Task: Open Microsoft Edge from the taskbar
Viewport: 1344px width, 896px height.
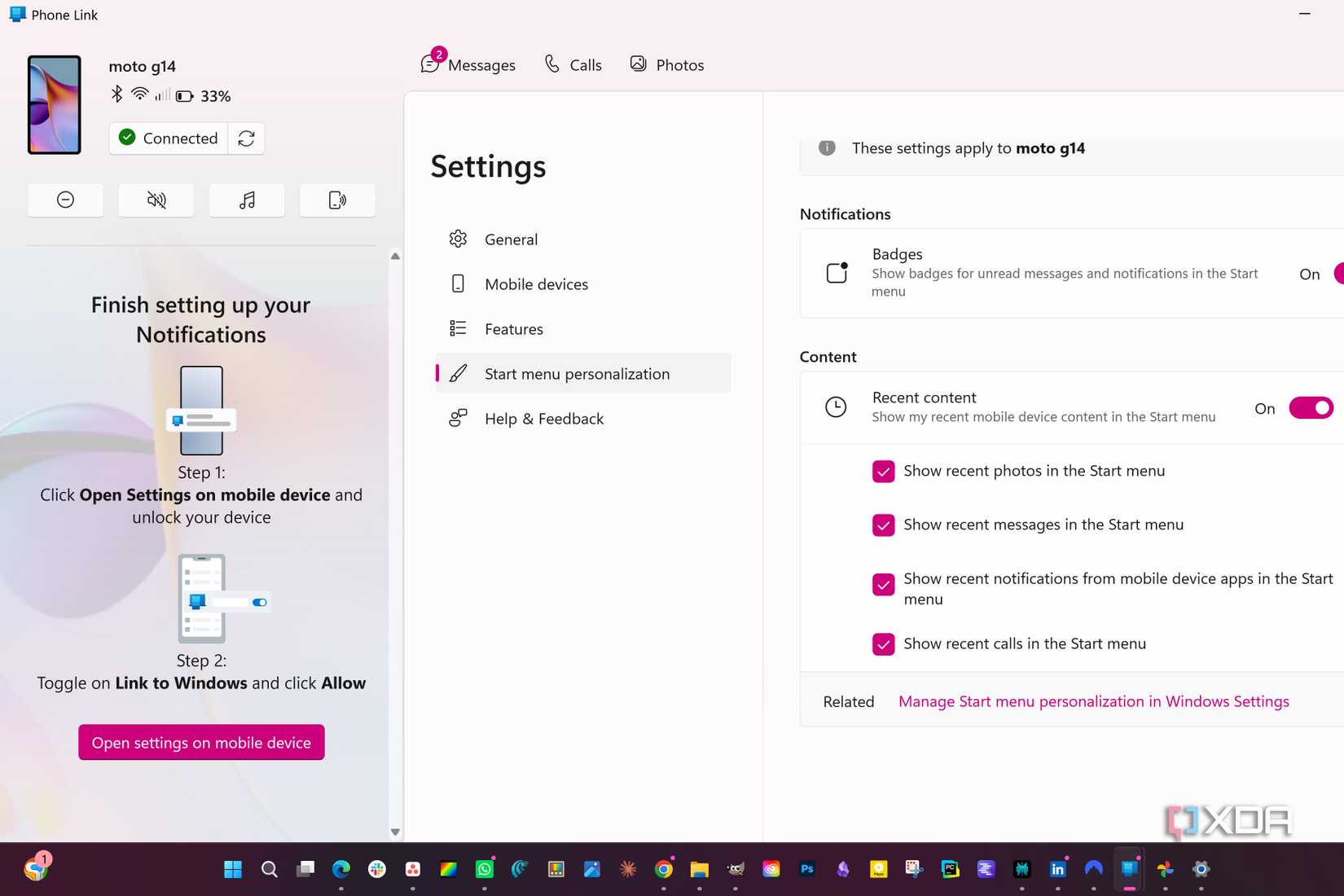Action: (341, 869)
